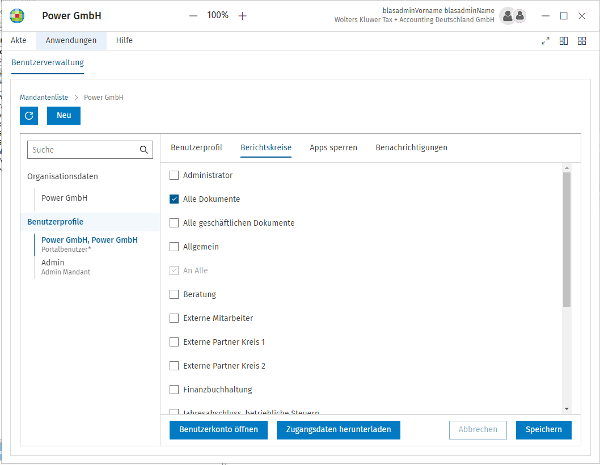Check the Administrator checkbox
The image size is (600, 465).
174,175
